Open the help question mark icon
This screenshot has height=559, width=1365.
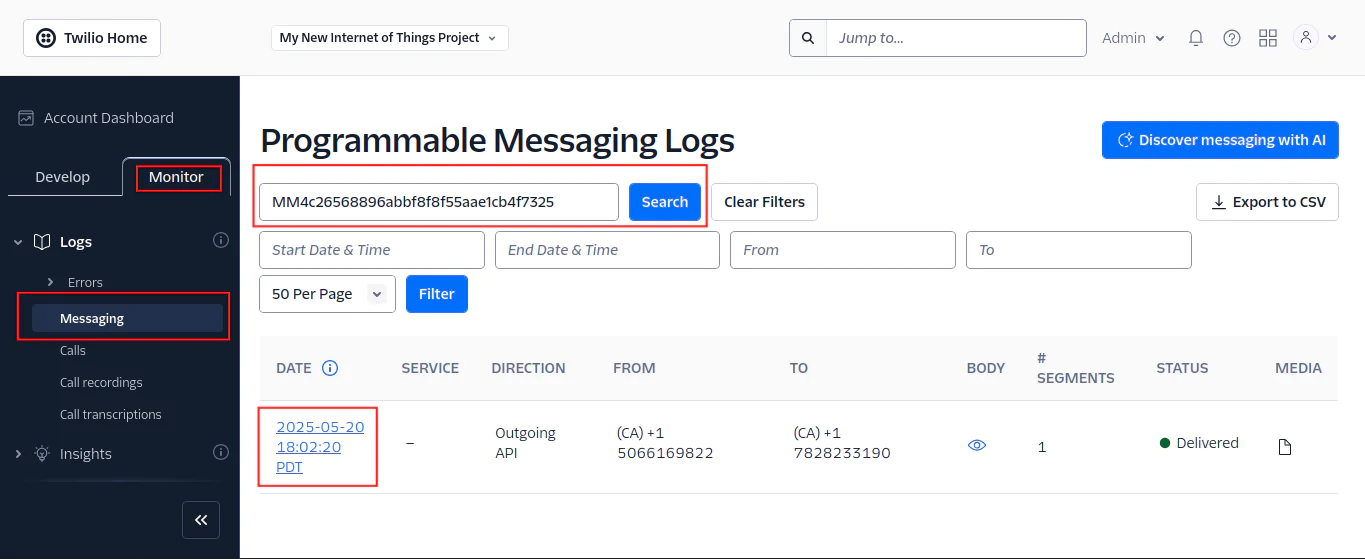pos(1232,38)
